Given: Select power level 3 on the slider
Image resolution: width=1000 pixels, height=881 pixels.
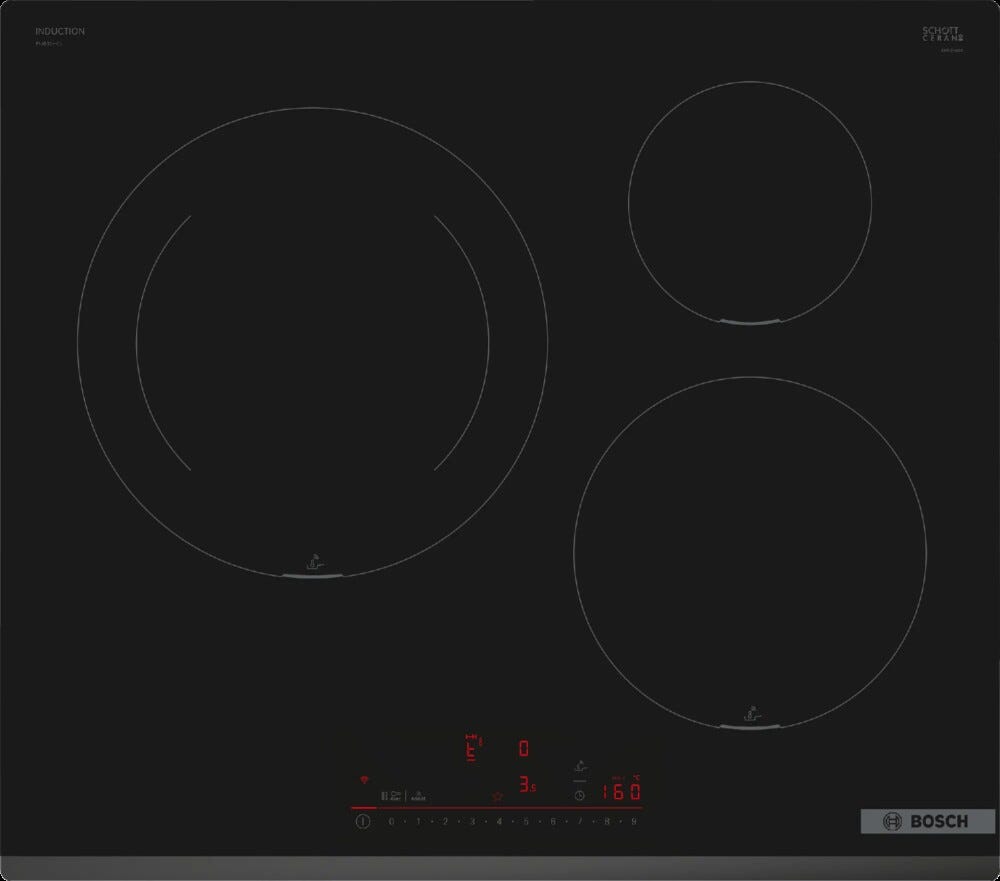Looking at the screenshot, I should tap(472, 822).
